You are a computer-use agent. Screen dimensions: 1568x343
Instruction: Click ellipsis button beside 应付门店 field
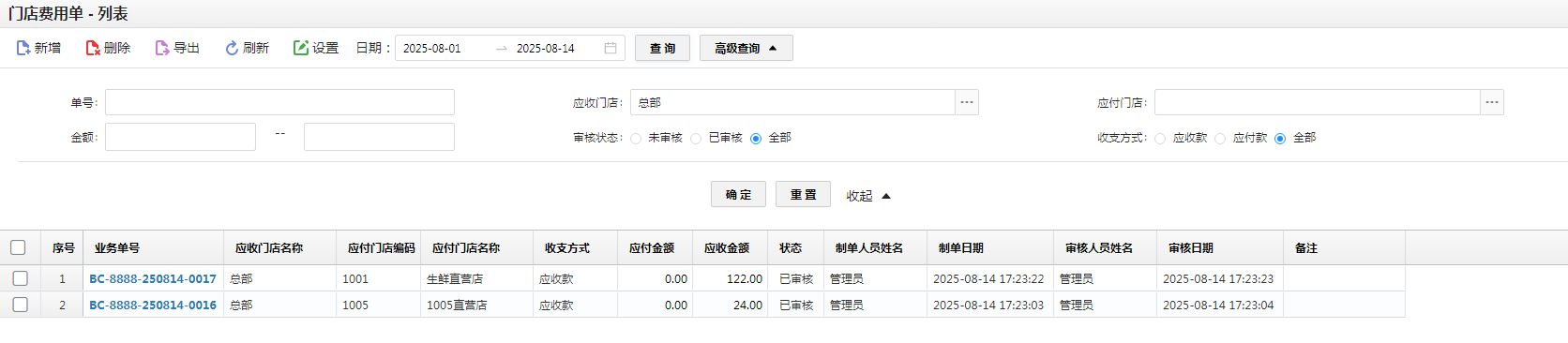[x=1492, y=102]
